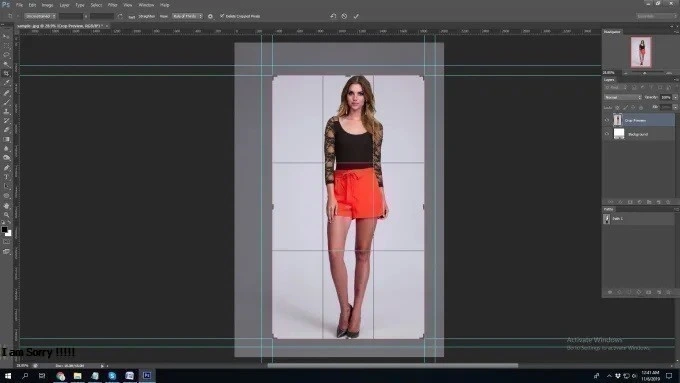Open the Layer menu
The image size is (680, 383).
click(x=64, y=5)
